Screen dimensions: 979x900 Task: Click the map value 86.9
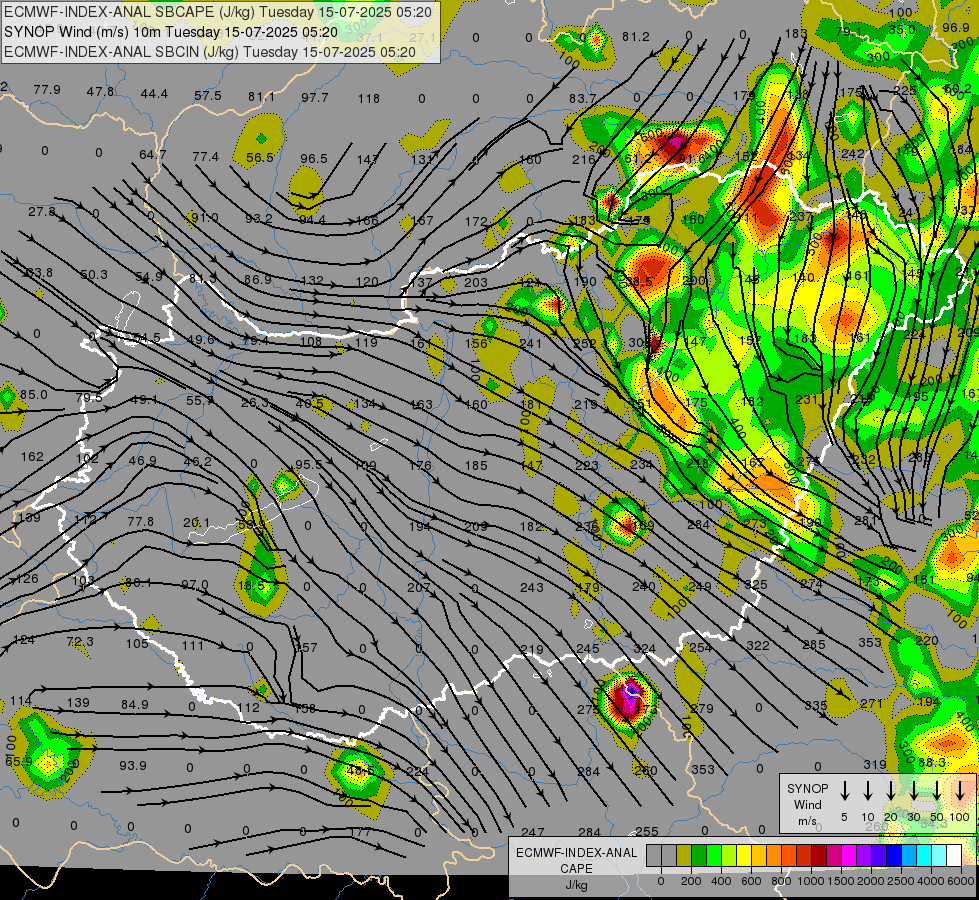pos(258,279)
